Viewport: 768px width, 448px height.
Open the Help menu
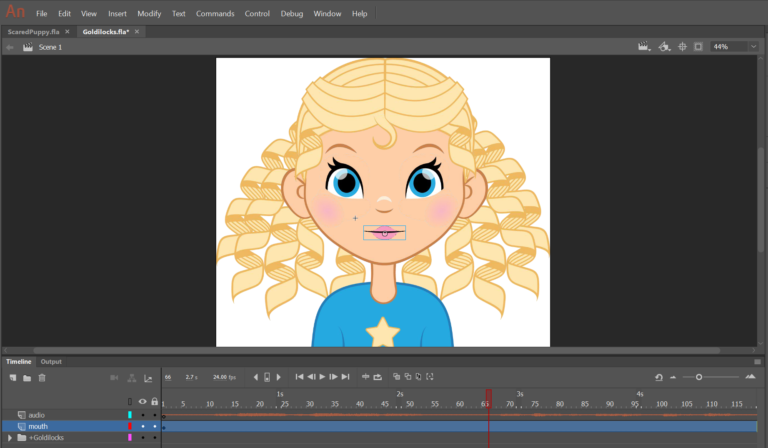[360, 14]
